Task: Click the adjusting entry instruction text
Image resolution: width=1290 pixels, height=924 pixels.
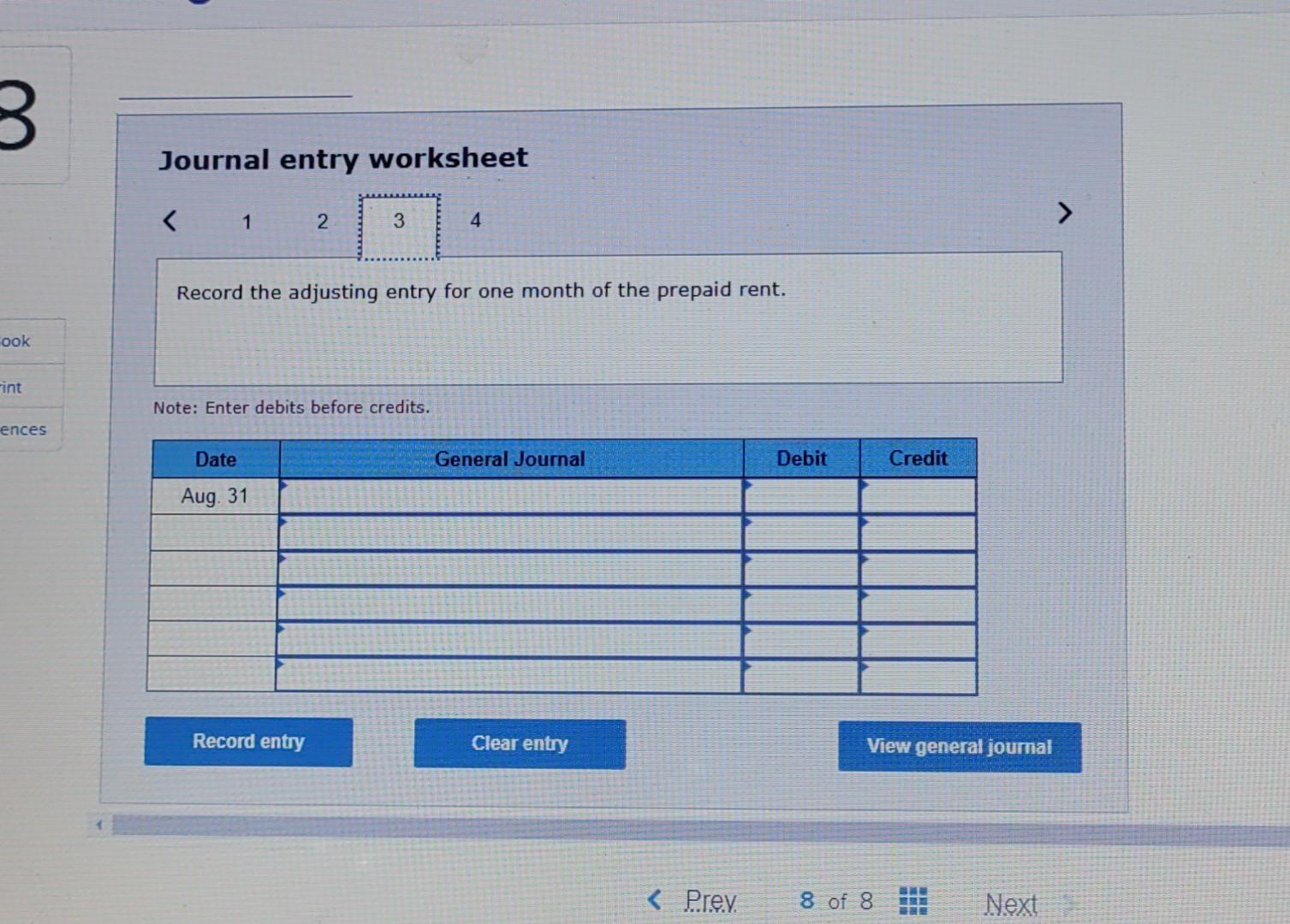Action: (x=481, y=291)
